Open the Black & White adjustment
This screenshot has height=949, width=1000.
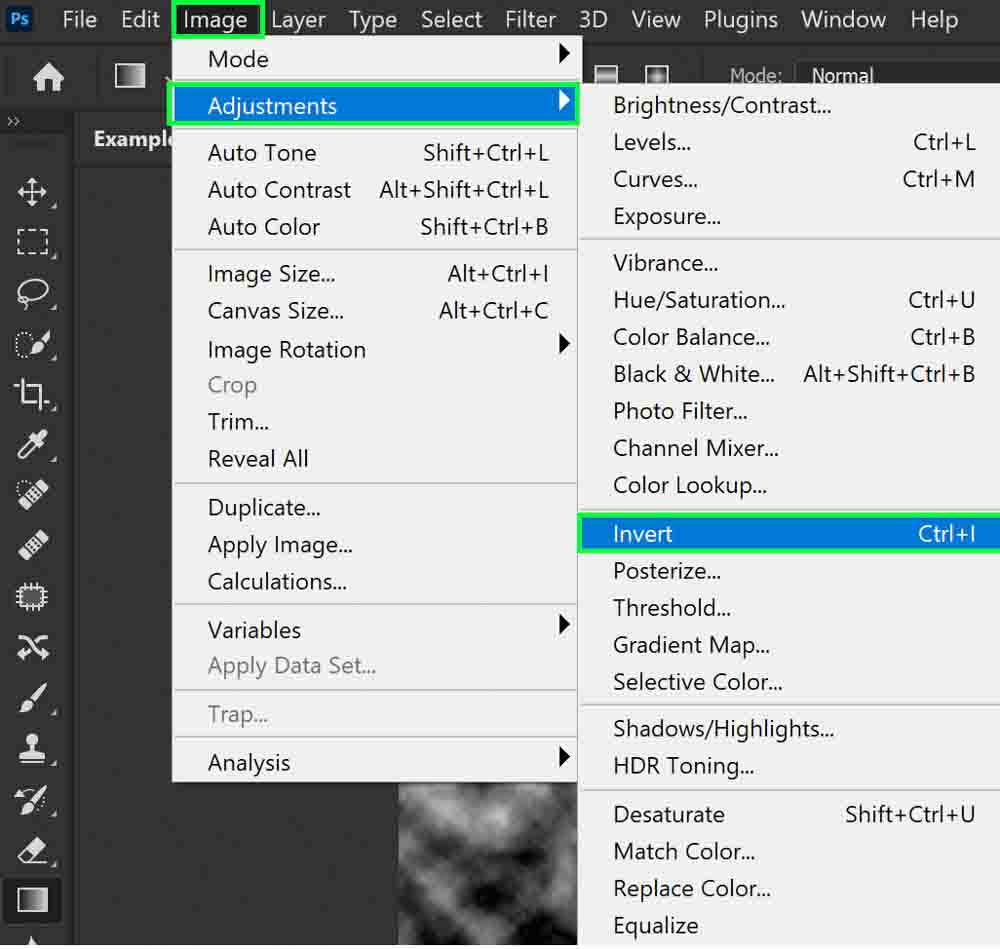tap(791, 374)
